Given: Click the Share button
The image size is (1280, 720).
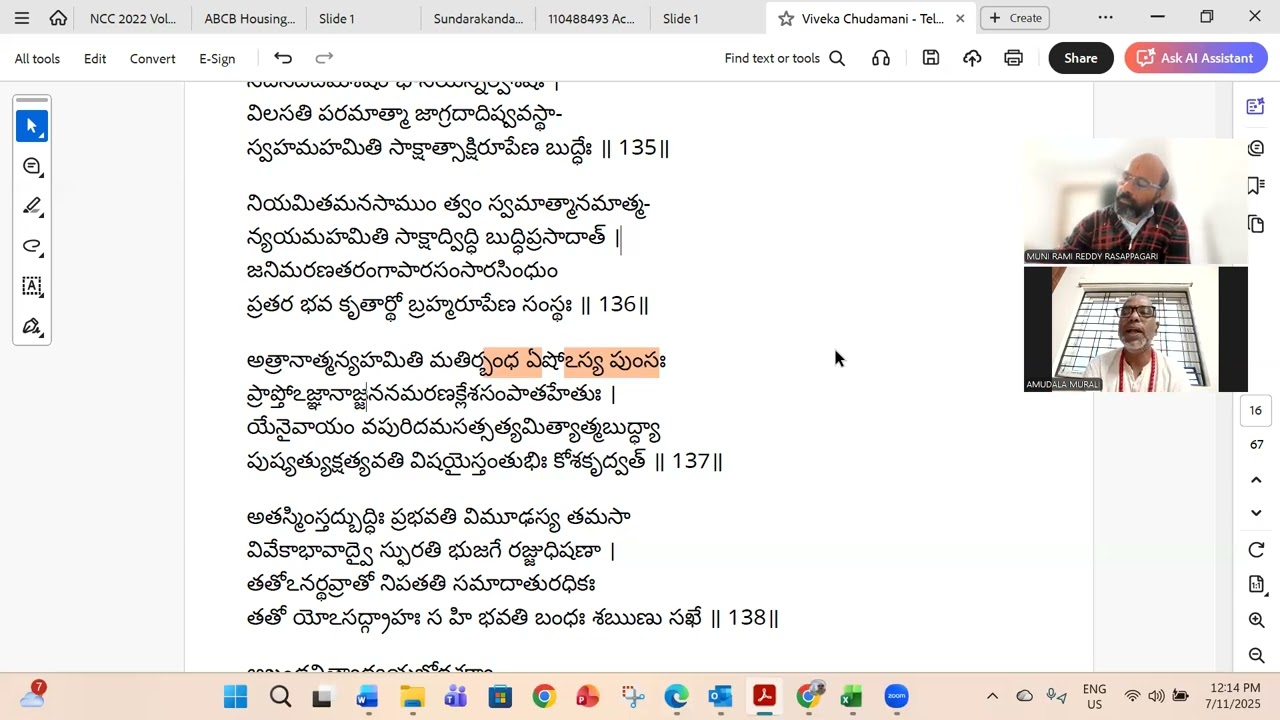Looking at the screenshot, I should (x=1081, y=58).
